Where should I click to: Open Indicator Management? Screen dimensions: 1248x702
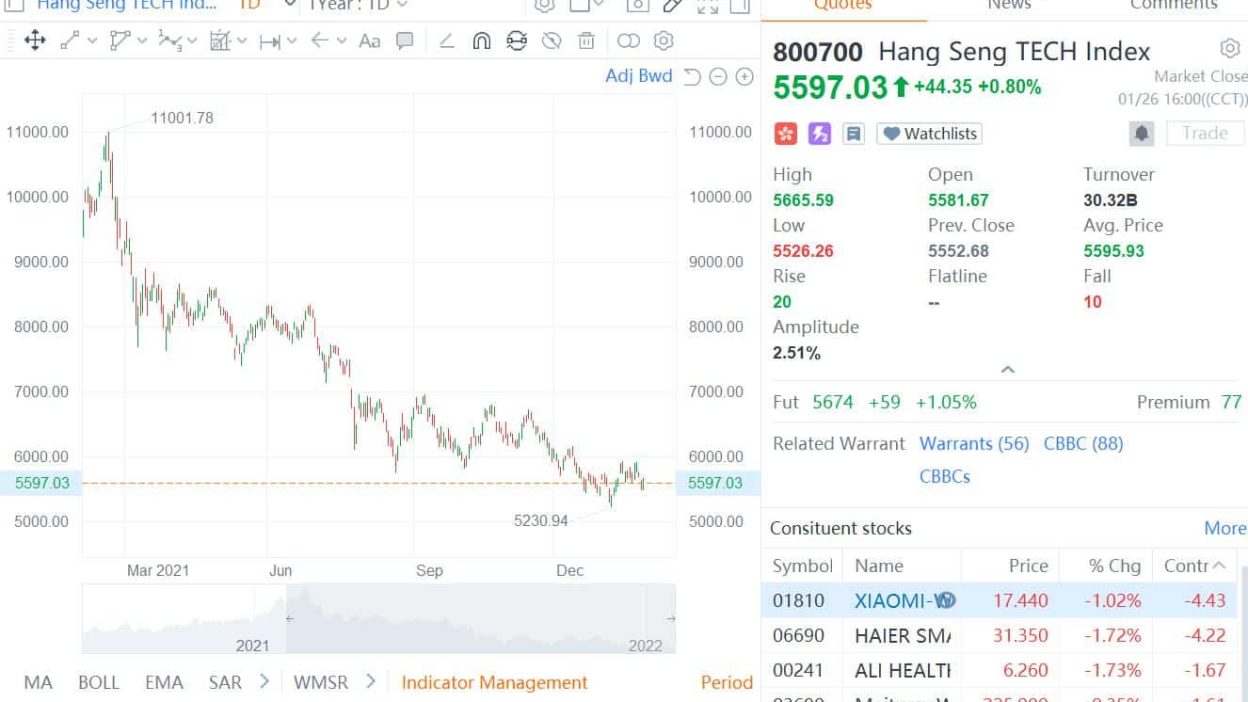pos(494,683)
